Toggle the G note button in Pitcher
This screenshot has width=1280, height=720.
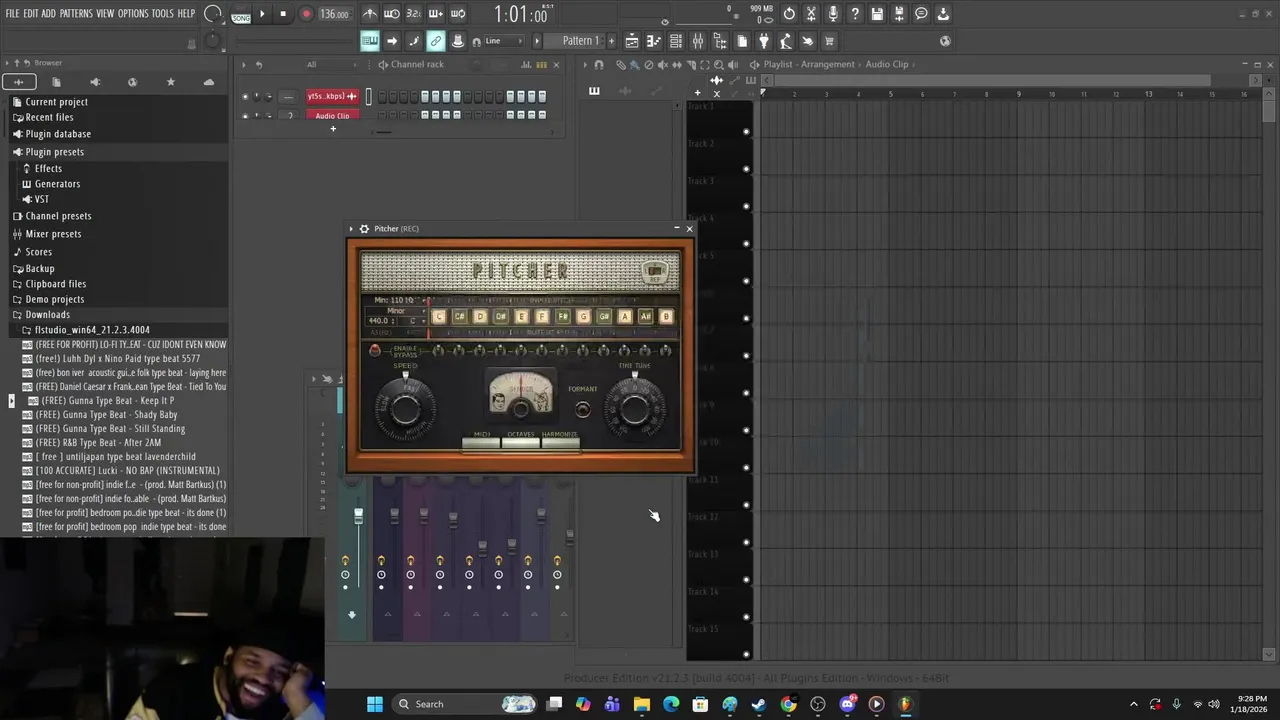(x=583, y=316)
